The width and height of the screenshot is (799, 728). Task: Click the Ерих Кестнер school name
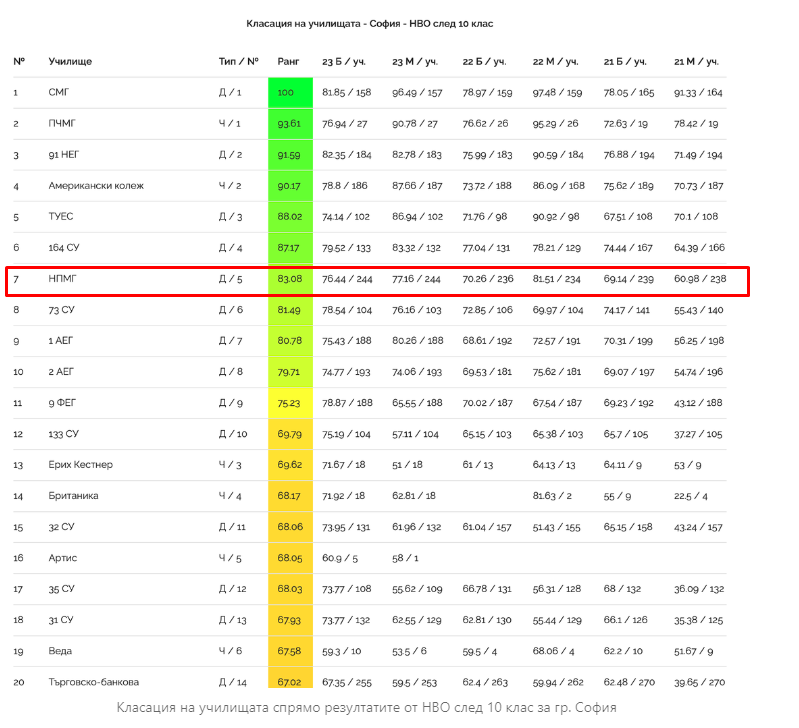coord(81,465)
